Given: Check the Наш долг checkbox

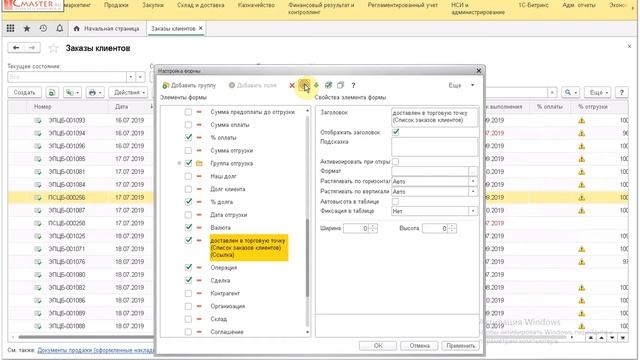Looking at the screenshot, I should 188,176.
